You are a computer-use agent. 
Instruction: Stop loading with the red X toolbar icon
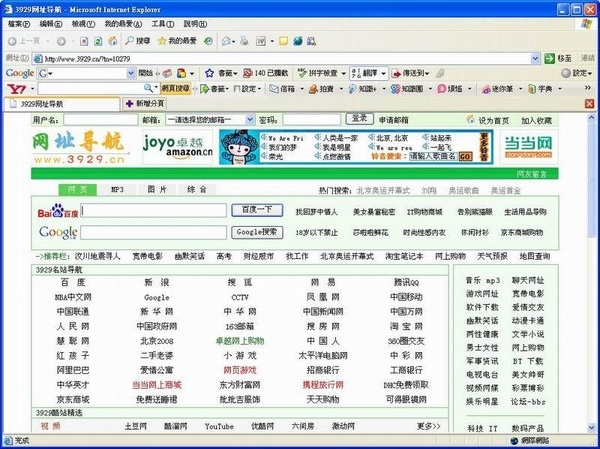tap(84, 41)
